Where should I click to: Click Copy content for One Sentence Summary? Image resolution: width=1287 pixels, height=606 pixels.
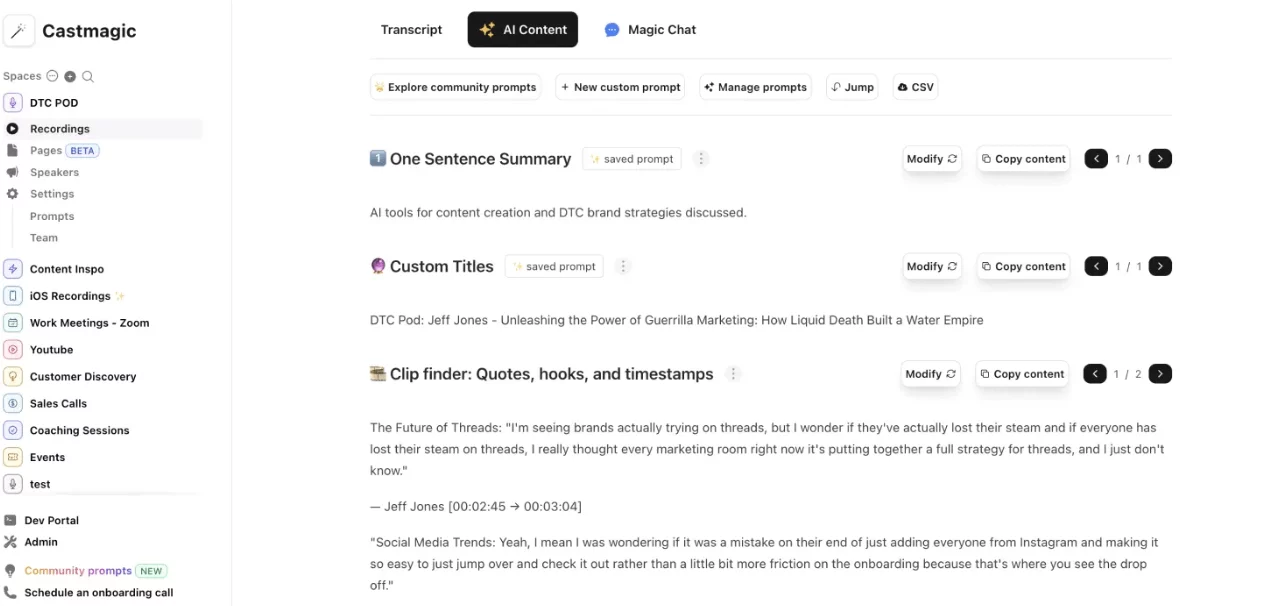pos(1023,158)
